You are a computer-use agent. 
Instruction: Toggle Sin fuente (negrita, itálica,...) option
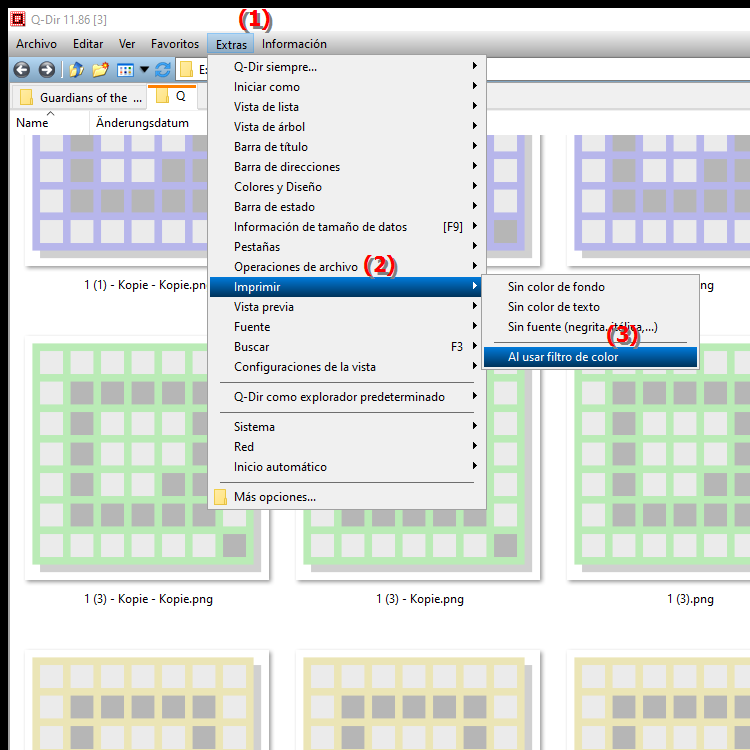click(590, 327)
